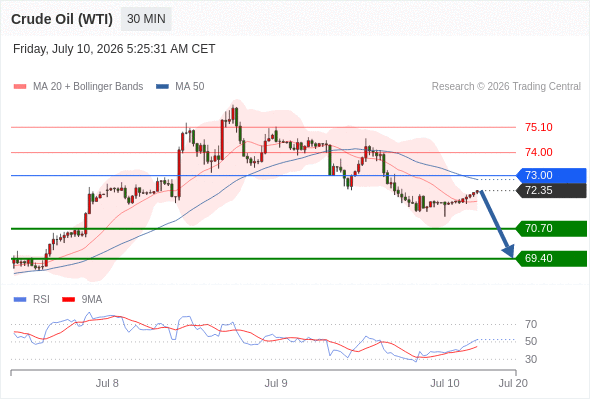590x400 pixels.
Task: Click the Jul 8 date axis marker
Action: click(107, 383)
